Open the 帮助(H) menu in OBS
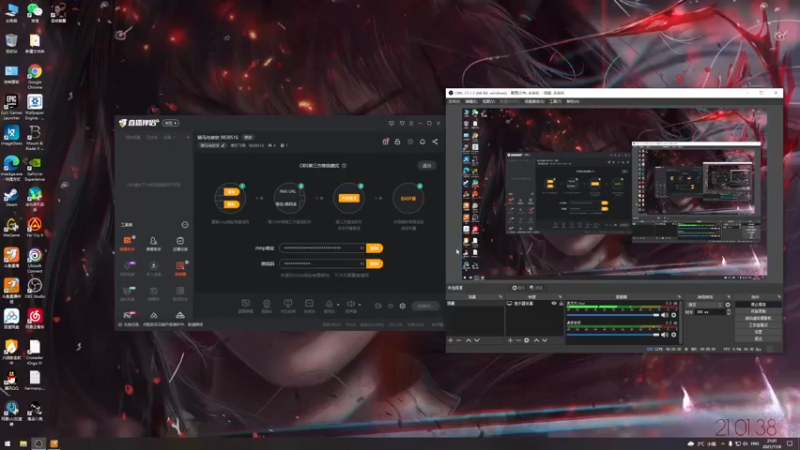This screenshot has width=800, height=450. (572, 102)
